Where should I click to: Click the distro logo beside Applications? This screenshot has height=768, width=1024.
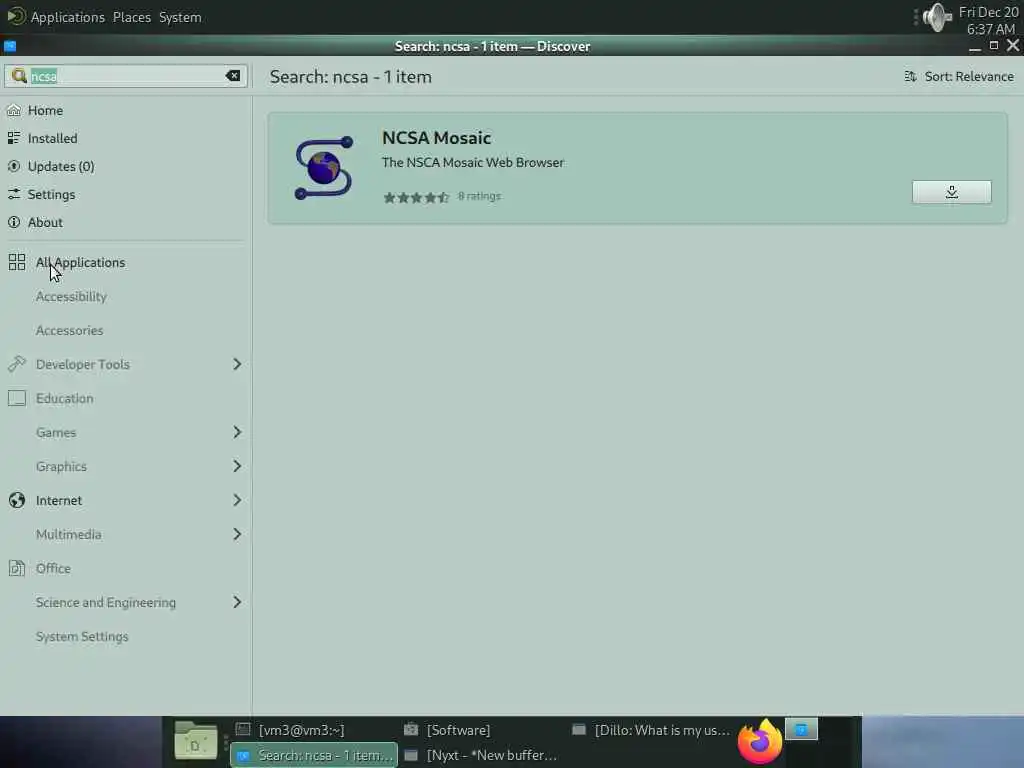coord(16,16)
